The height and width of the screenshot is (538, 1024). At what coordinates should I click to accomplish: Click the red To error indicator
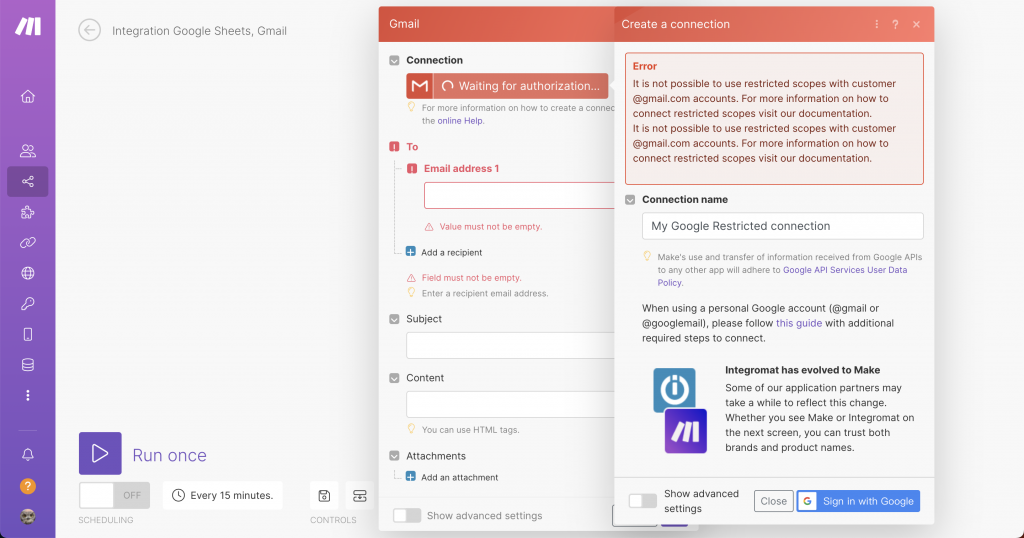[394, 147]
